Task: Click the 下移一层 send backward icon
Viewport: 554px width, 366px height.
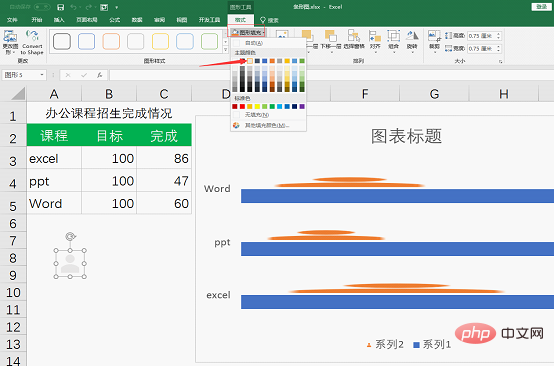Action: pyautogui.click(x=331, y=41)
